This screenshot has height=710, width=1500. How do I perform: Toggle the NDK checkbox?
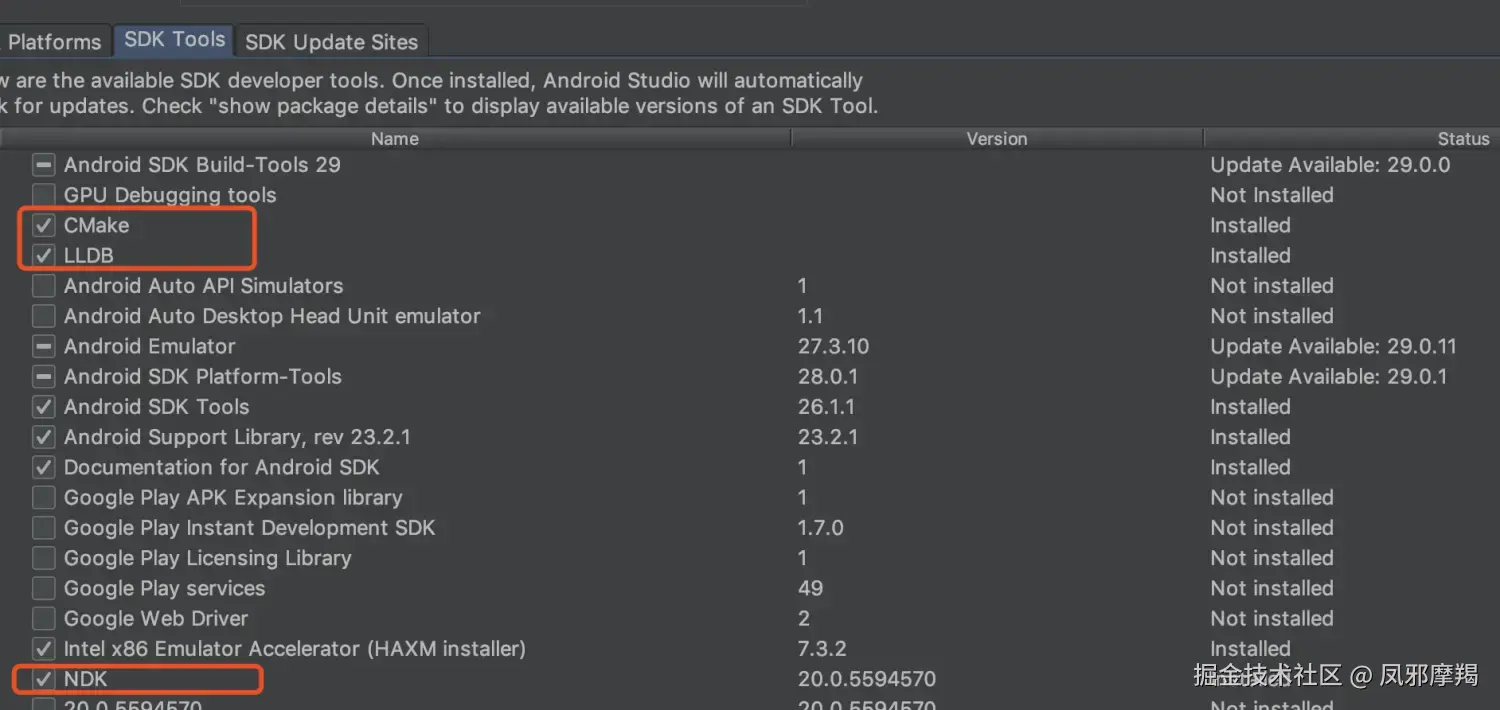[43, 679]
